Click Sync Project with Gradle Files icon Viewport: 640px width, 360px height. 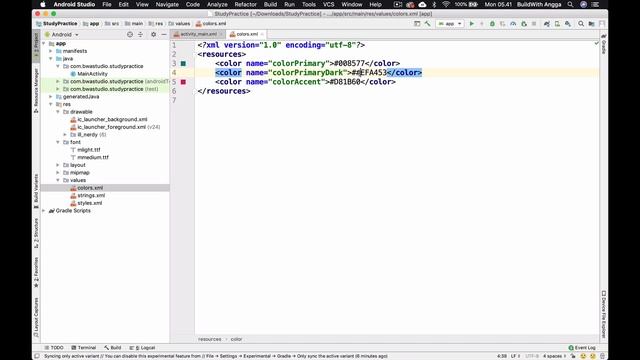coord(547,24)
